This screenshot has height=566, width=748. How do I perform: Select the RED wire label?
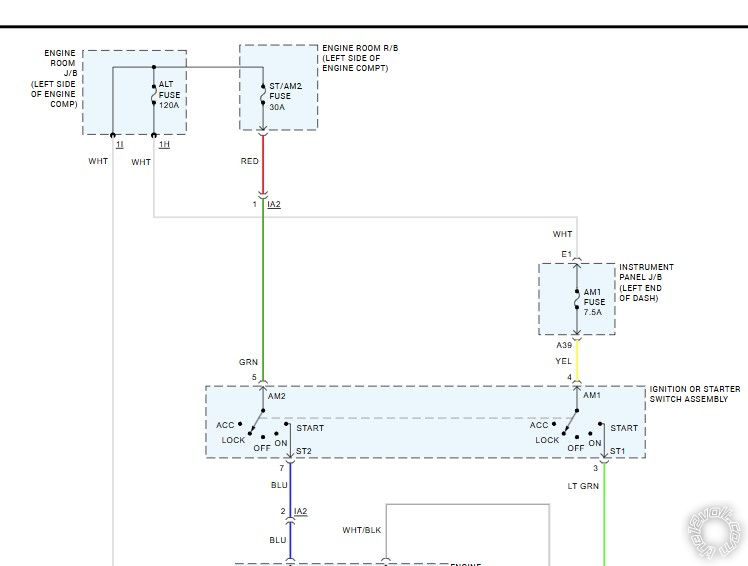[x=249, y=161]
